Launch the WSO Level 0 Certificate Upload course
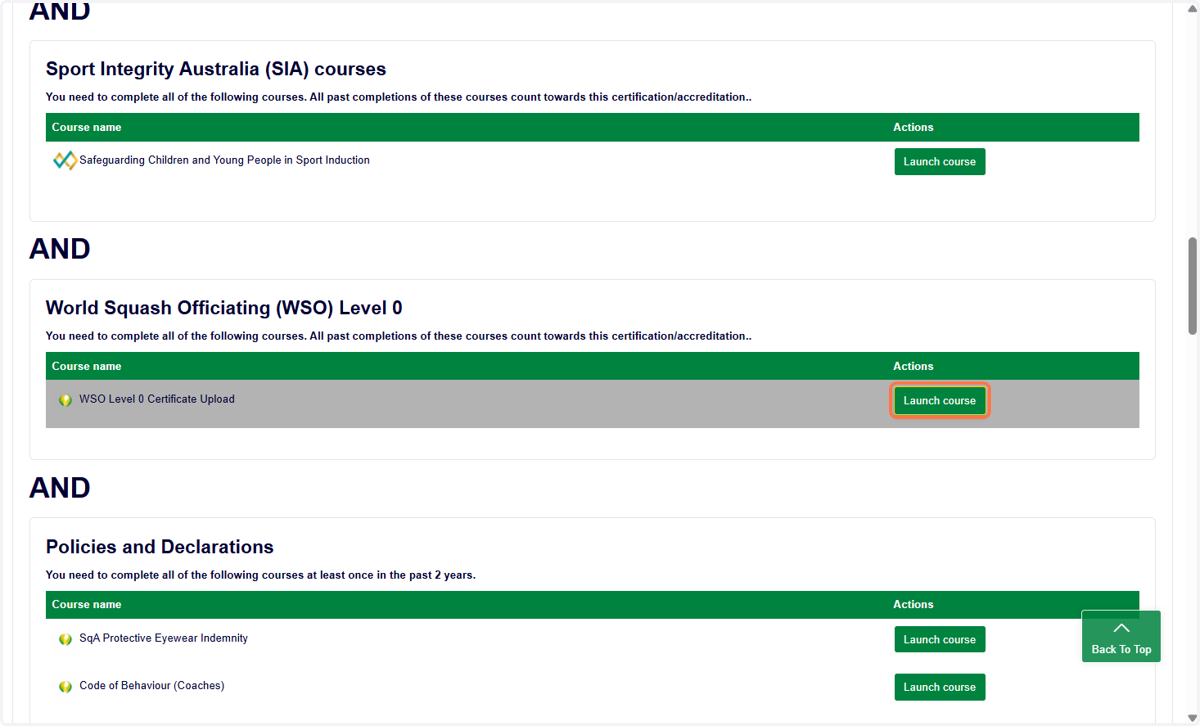The width and height of the screenshot is (1200, 726). 940,401
